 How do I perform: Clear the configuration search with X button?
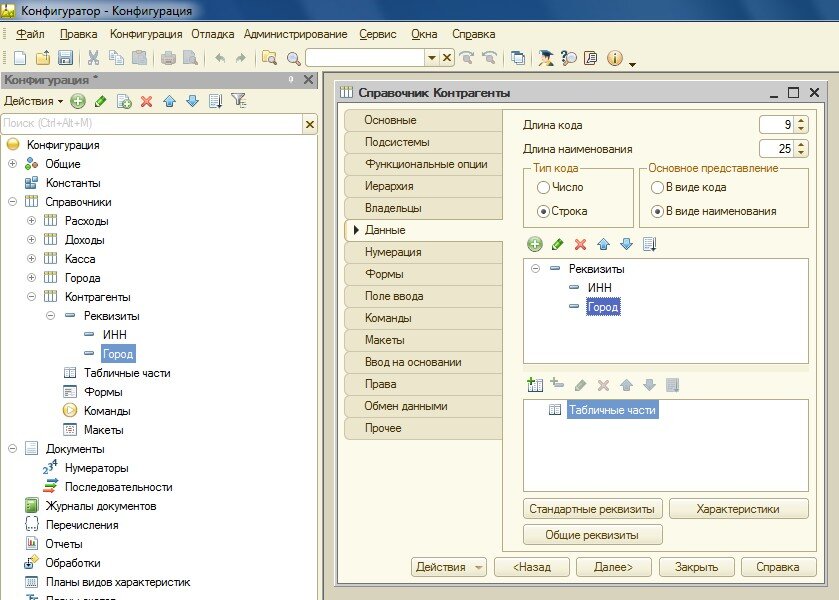(x=309, y=124)
